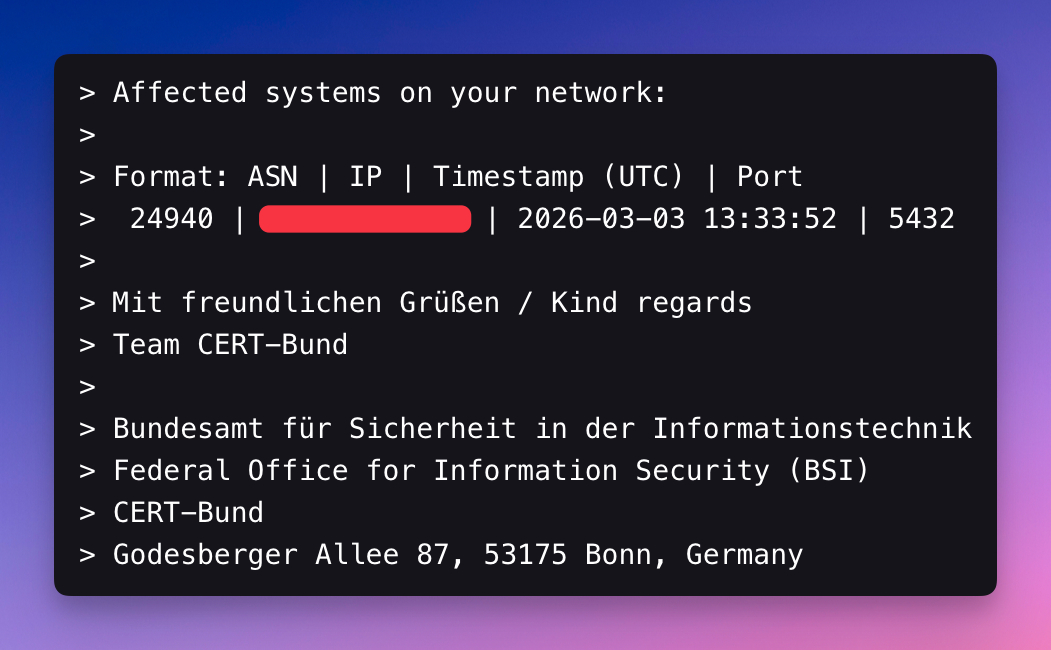Image resolution: width=1051 pixels, height=650 pixels.
Task: Click the "Port" column header text
Action: tap(770, 177)
